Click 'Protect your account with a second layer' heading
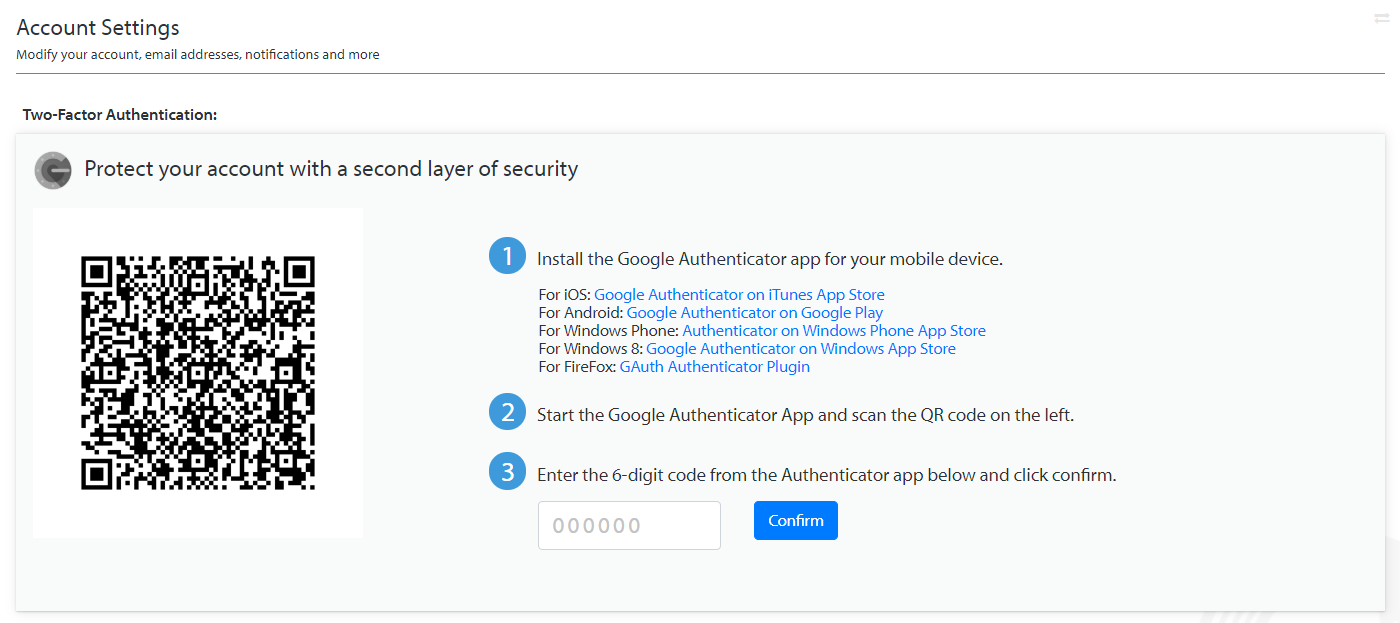The height and width of the screenshot is (623, 1400). tap(331, 169)
